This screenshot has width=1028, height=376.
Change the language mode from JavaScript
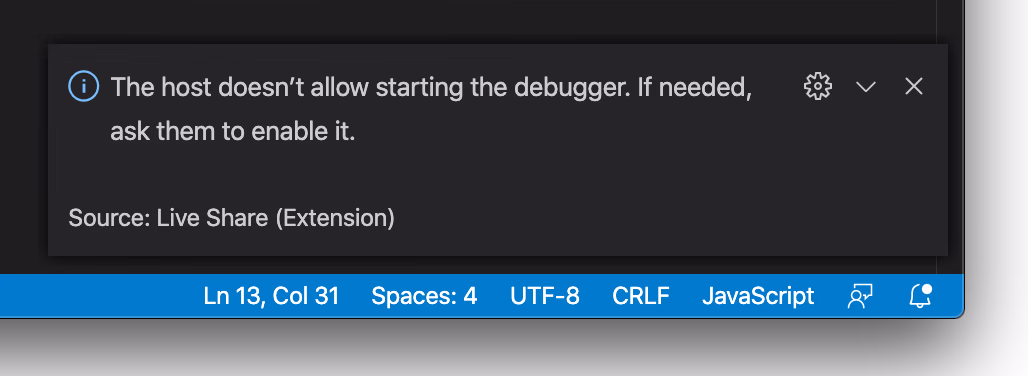758,296
